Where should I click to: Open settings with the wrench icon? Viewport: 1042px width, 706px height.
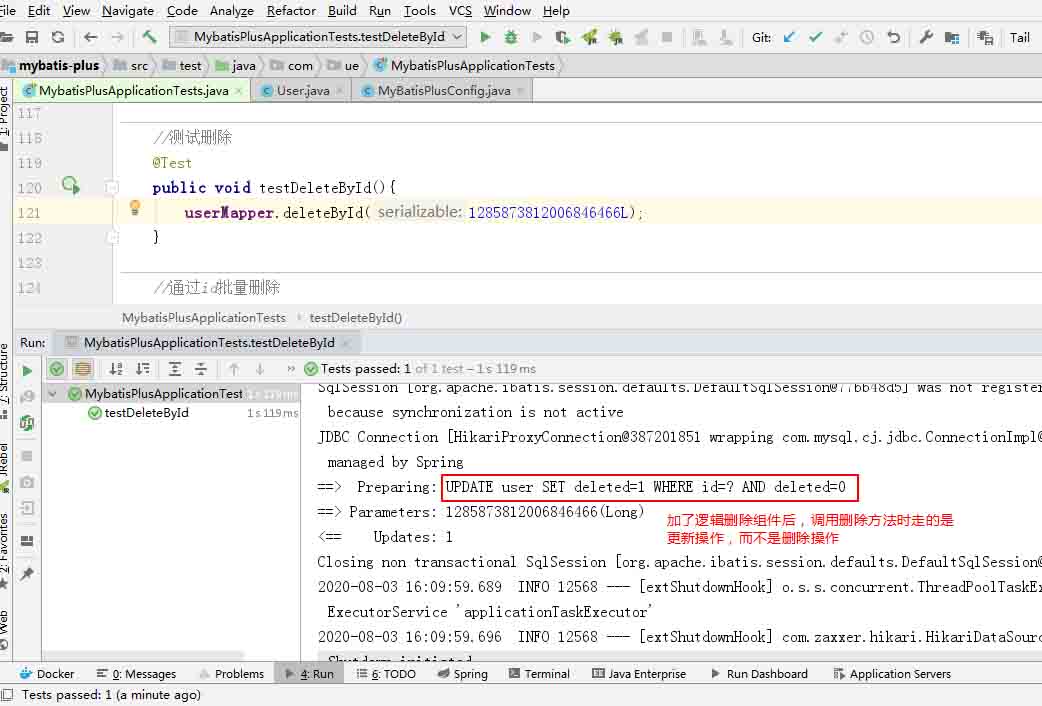(925, 37)
